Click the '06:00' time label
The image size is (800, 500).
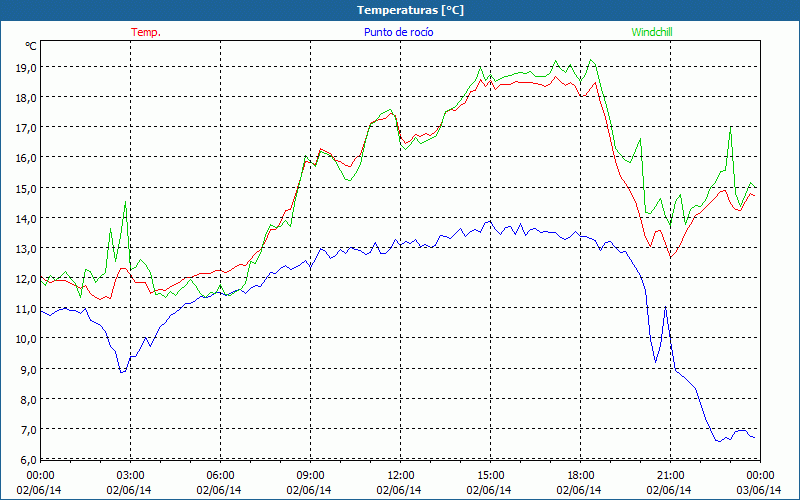point(219,476)
